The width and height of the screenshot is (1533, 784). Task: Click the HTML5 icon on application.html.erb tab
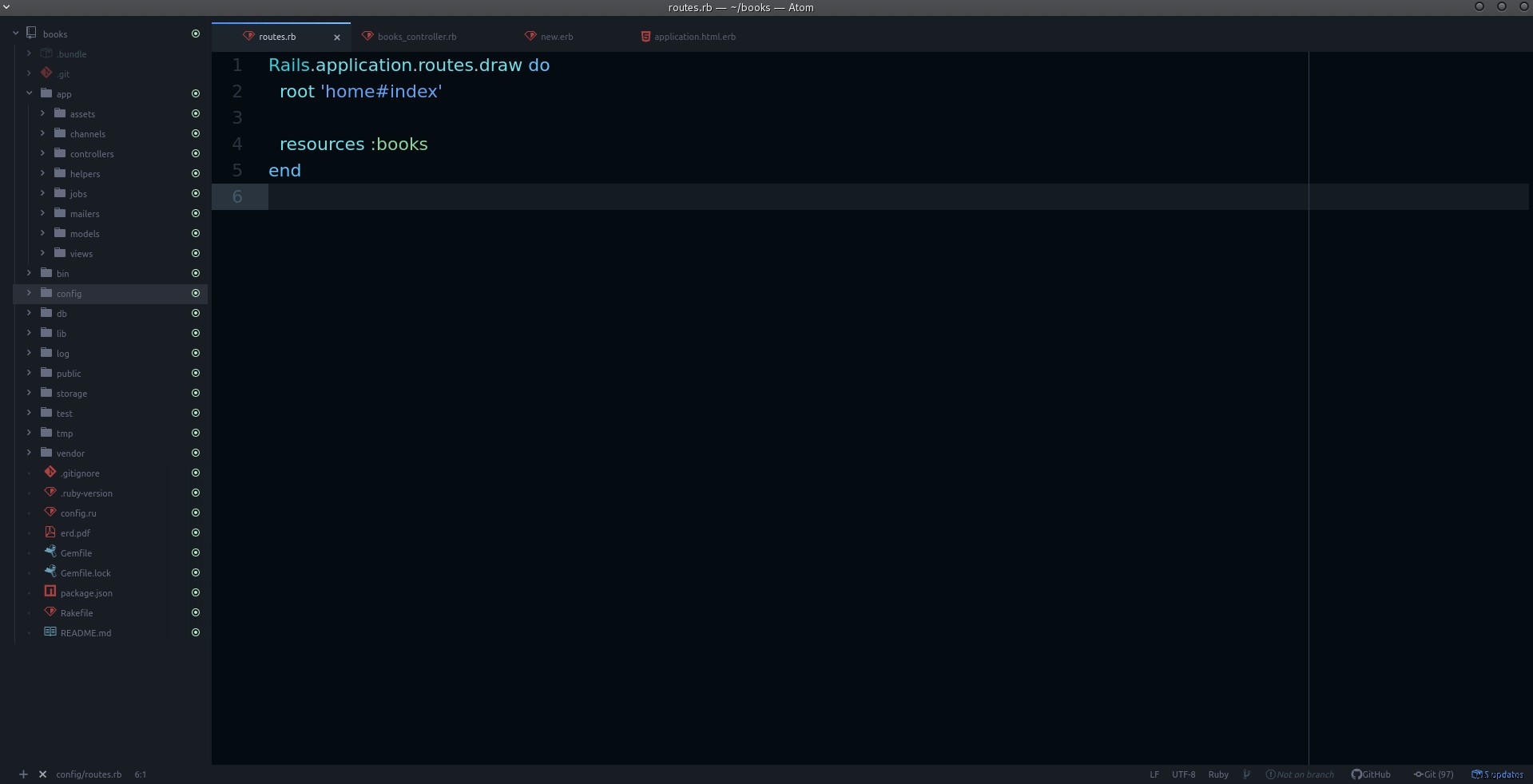coord(645,37)
